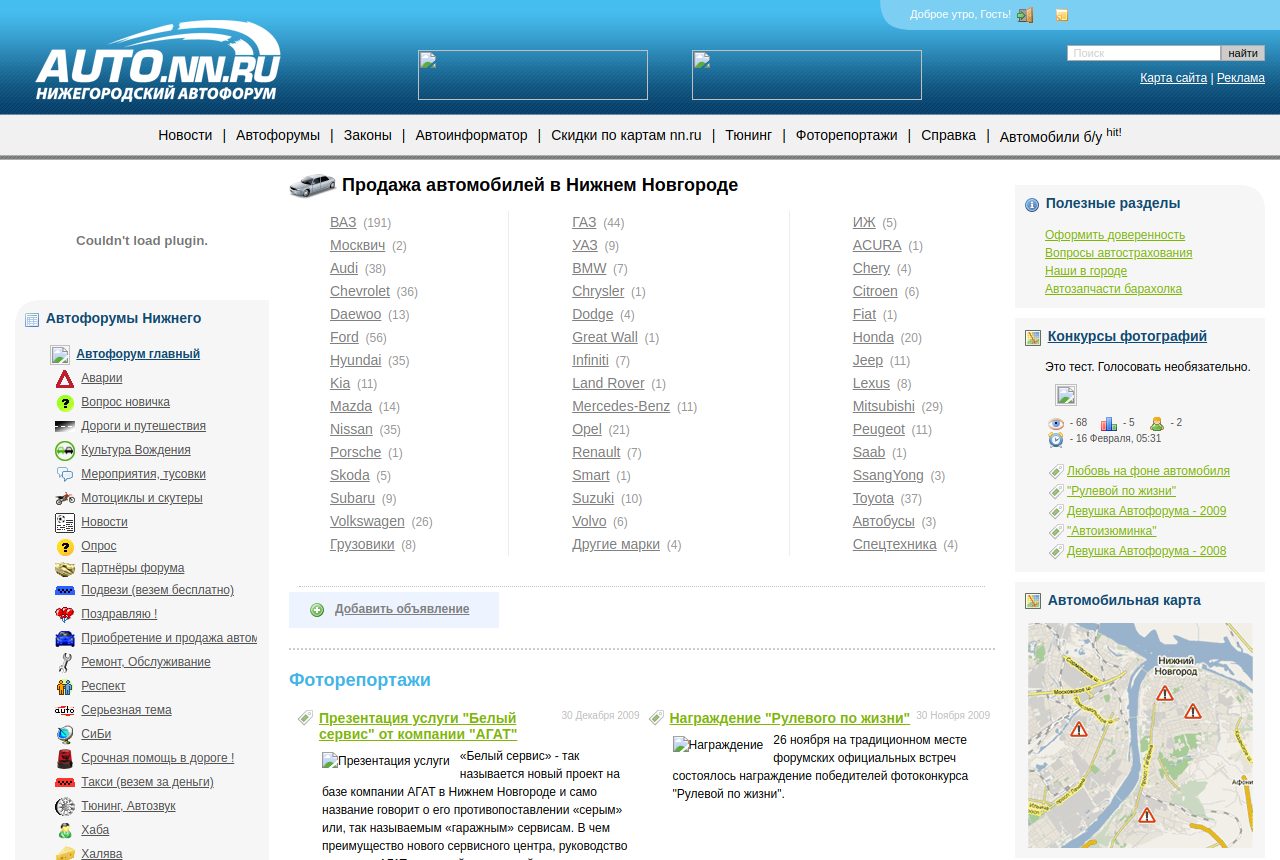The width and height of the screenshot is (1280, 860).
Task: Click the blue info icon by Полезные разделы
Action: tap(1032, 205)
